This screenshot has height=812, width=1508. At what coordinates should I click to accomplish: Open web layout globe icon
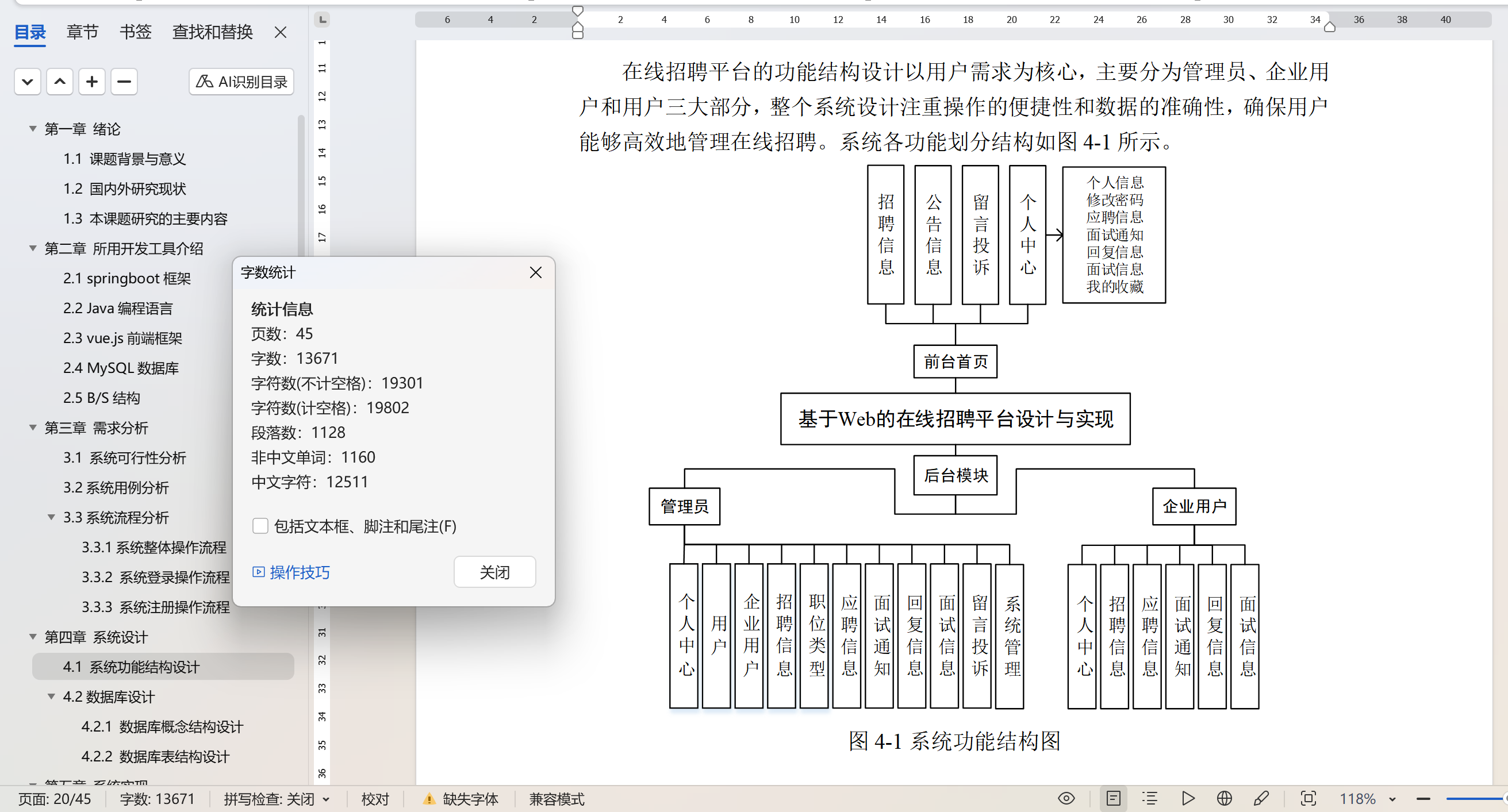pos(1224,799)
